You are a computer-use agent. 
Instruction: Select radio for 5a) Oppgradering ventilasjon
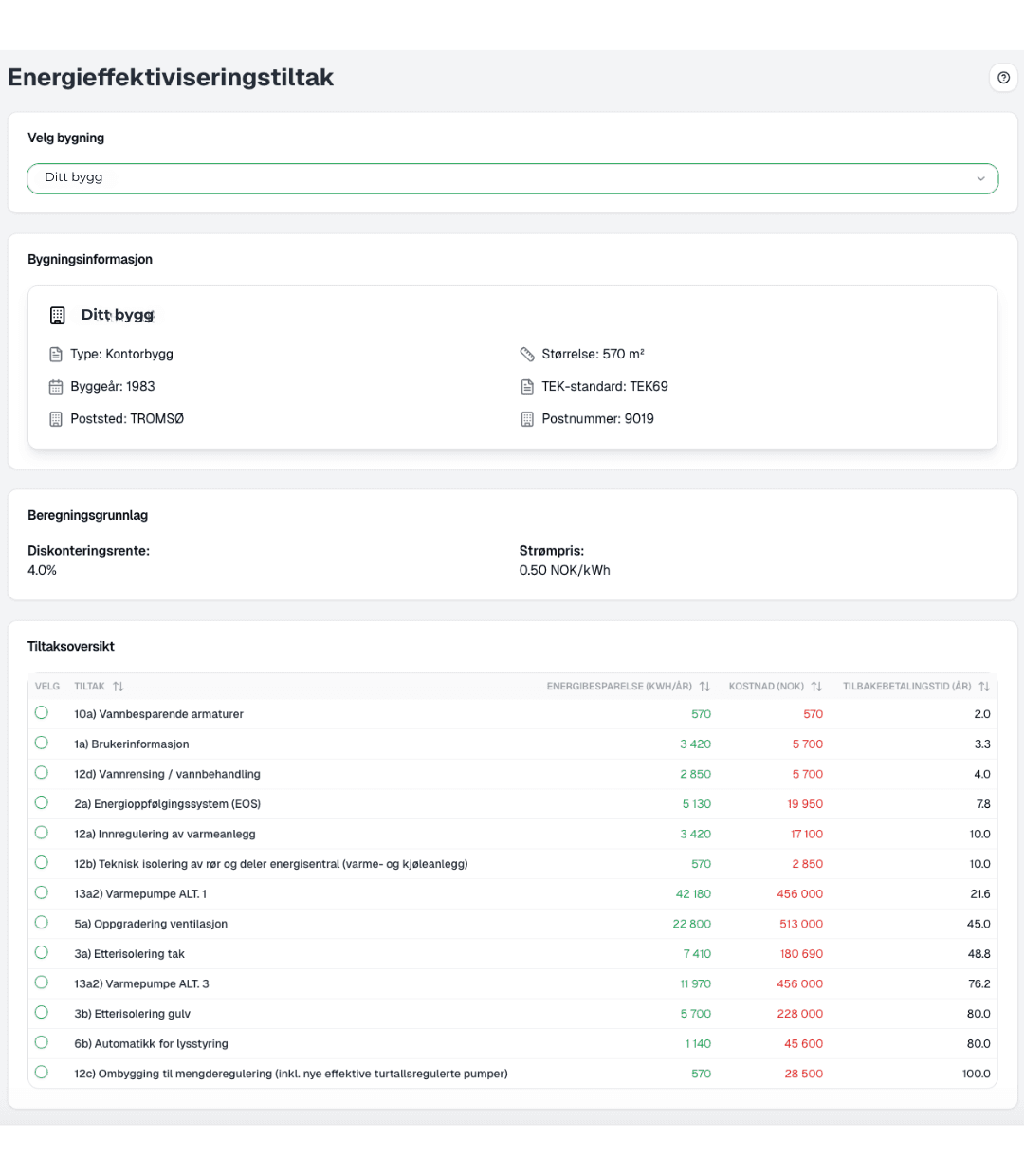42,922
